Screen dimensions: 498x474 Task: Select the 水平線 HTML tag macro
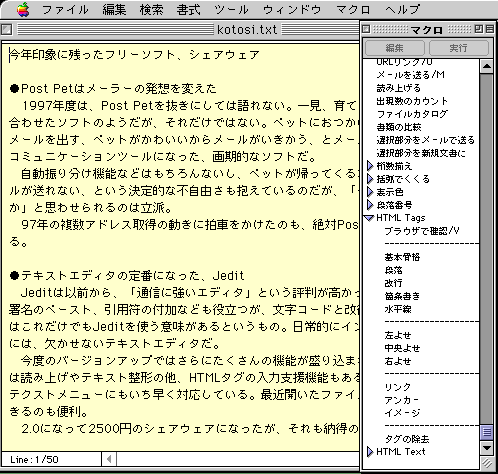(398, 309)
